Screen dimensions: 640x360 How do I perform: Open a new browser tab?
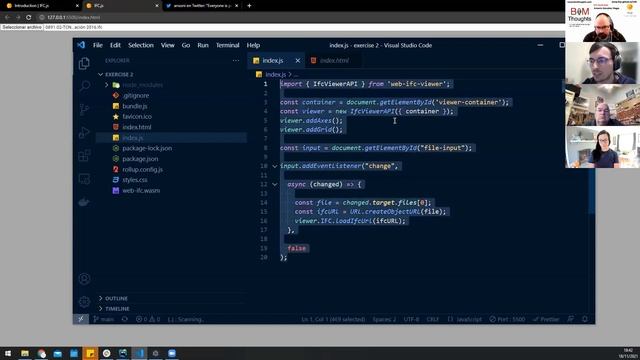[x=249, y=6]
